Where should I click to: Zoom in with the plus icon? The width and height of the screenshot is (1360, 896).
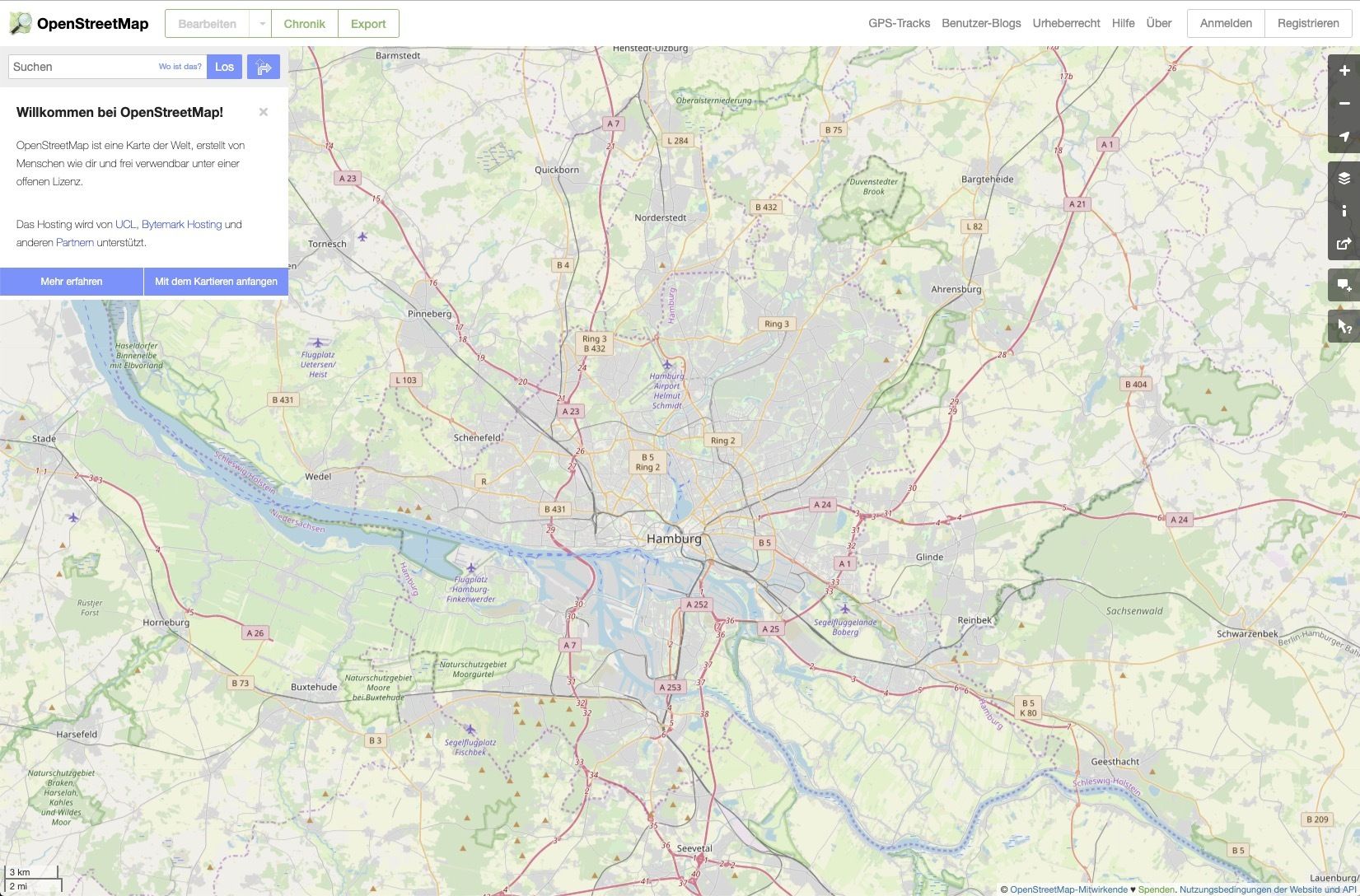point(1344,71)
